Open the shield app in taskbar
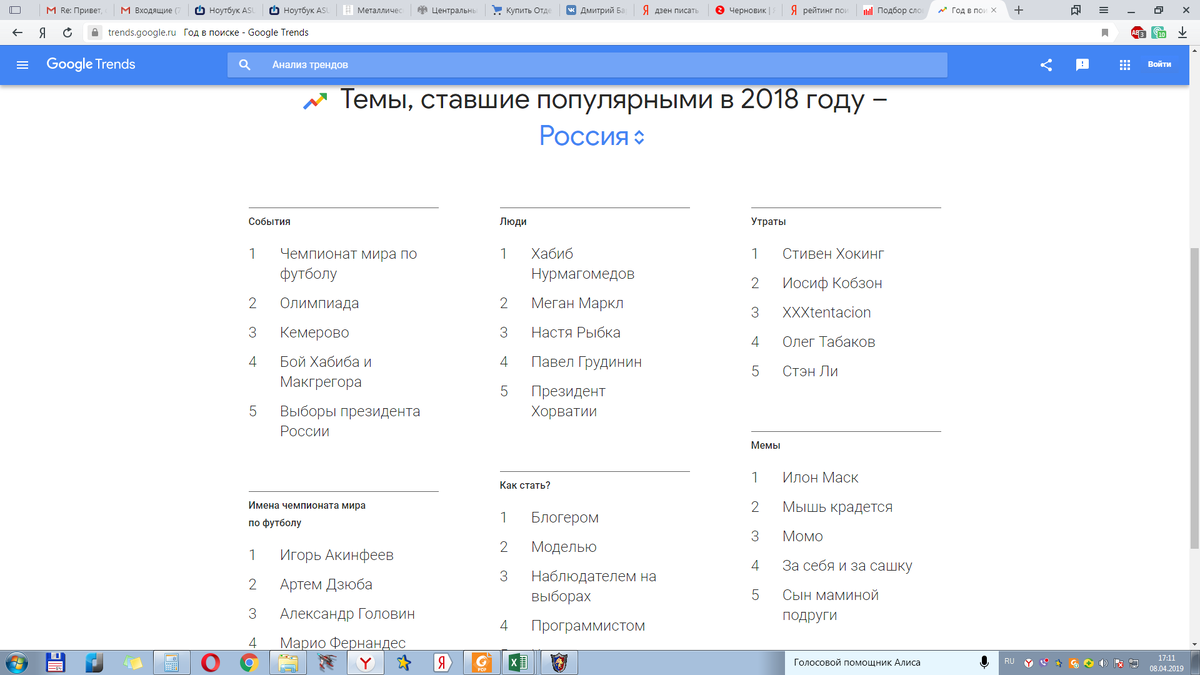 coord(557,662)
